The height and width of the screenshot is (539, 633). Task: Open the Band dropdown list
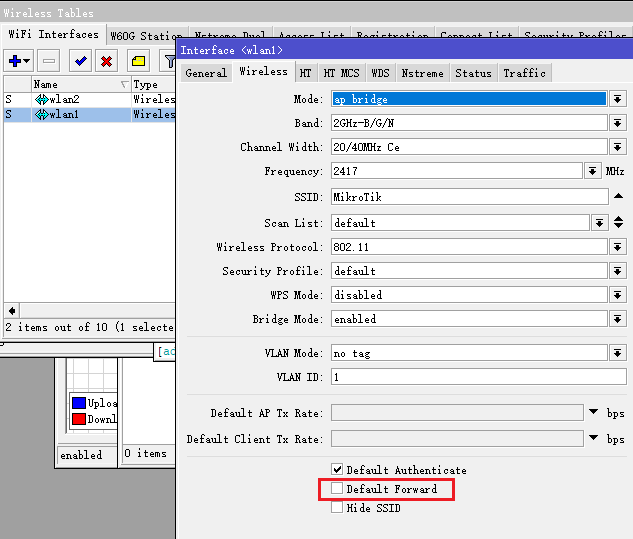click(x=617, y=123)
